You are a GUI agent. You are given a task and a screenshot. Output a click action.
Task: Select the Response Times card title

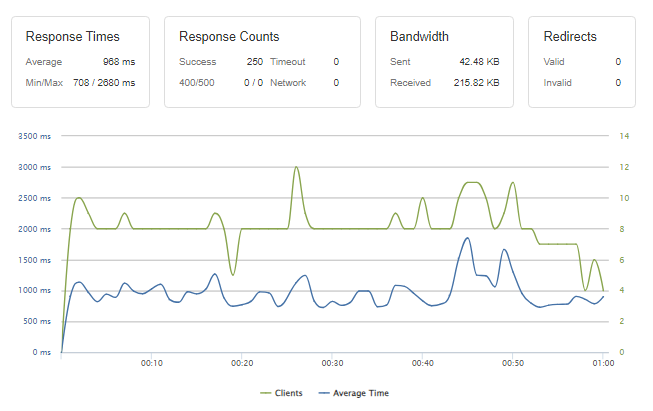(x=68, y=37)
